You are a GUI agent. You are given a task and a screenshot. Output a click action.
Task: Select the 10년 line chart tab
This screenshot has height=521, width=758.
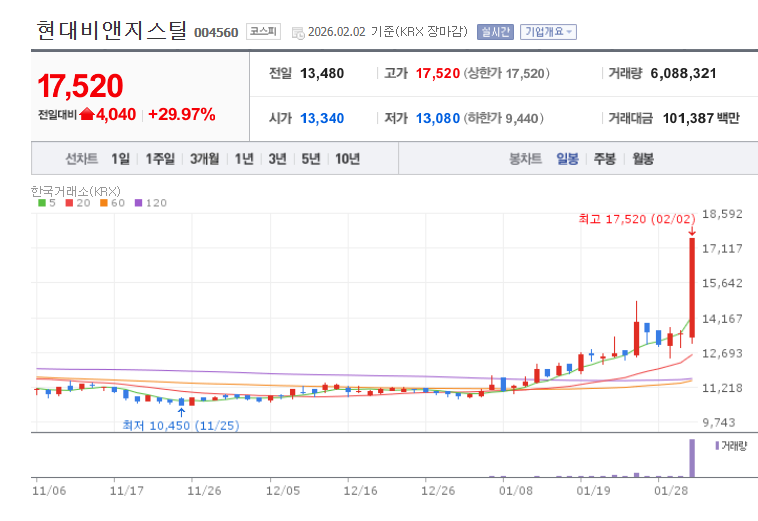pos(348,159)
